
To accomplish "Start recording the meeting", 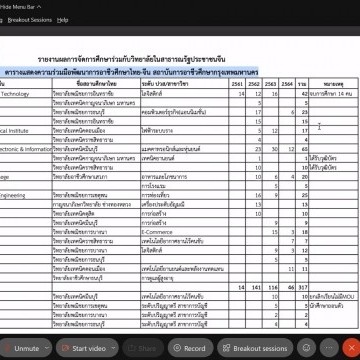I will point(190,348).
